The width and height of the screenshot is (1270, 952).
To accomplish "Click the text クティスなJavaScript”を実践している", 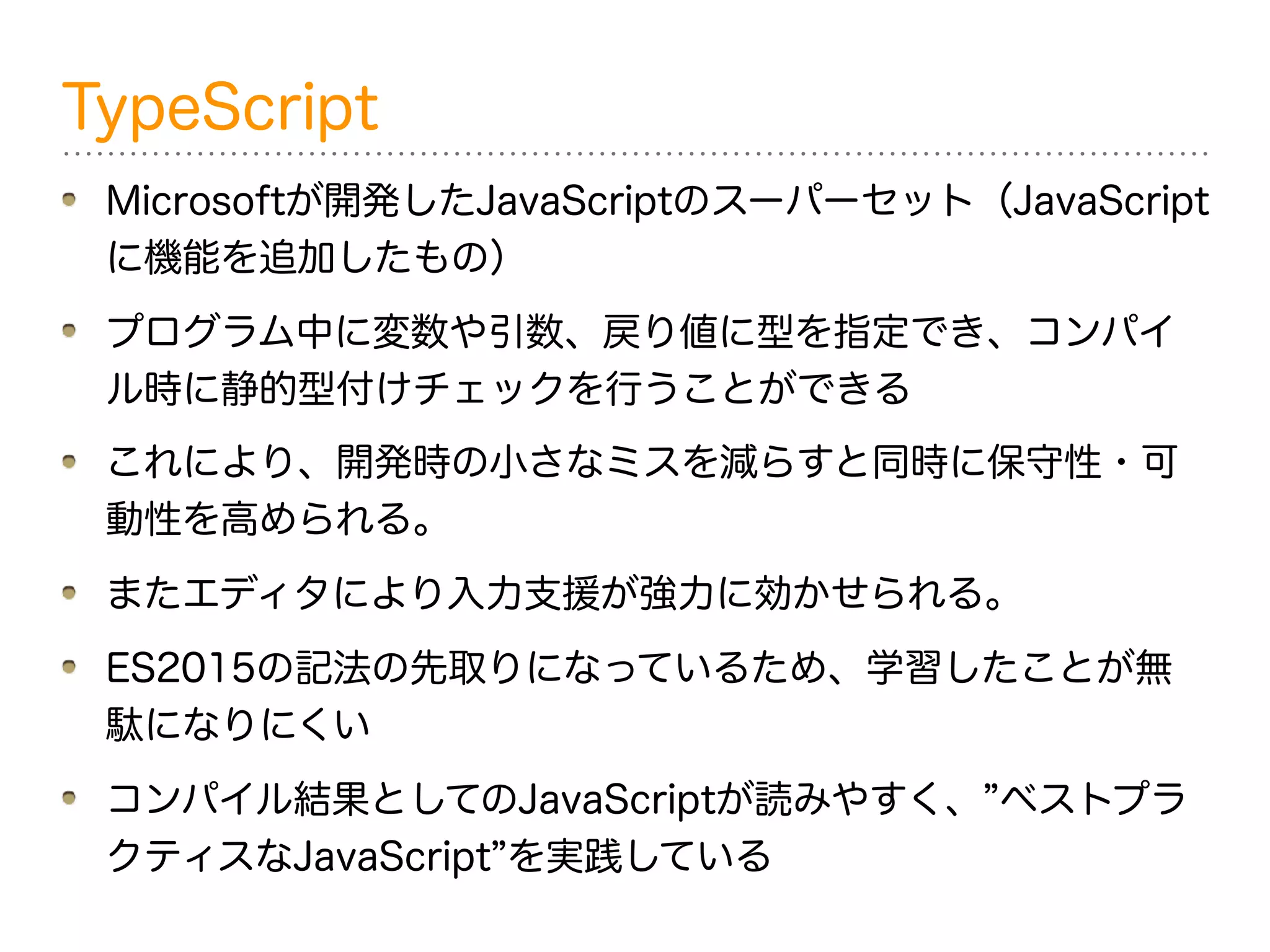I will pyautogui.click(x=438, y=857).
